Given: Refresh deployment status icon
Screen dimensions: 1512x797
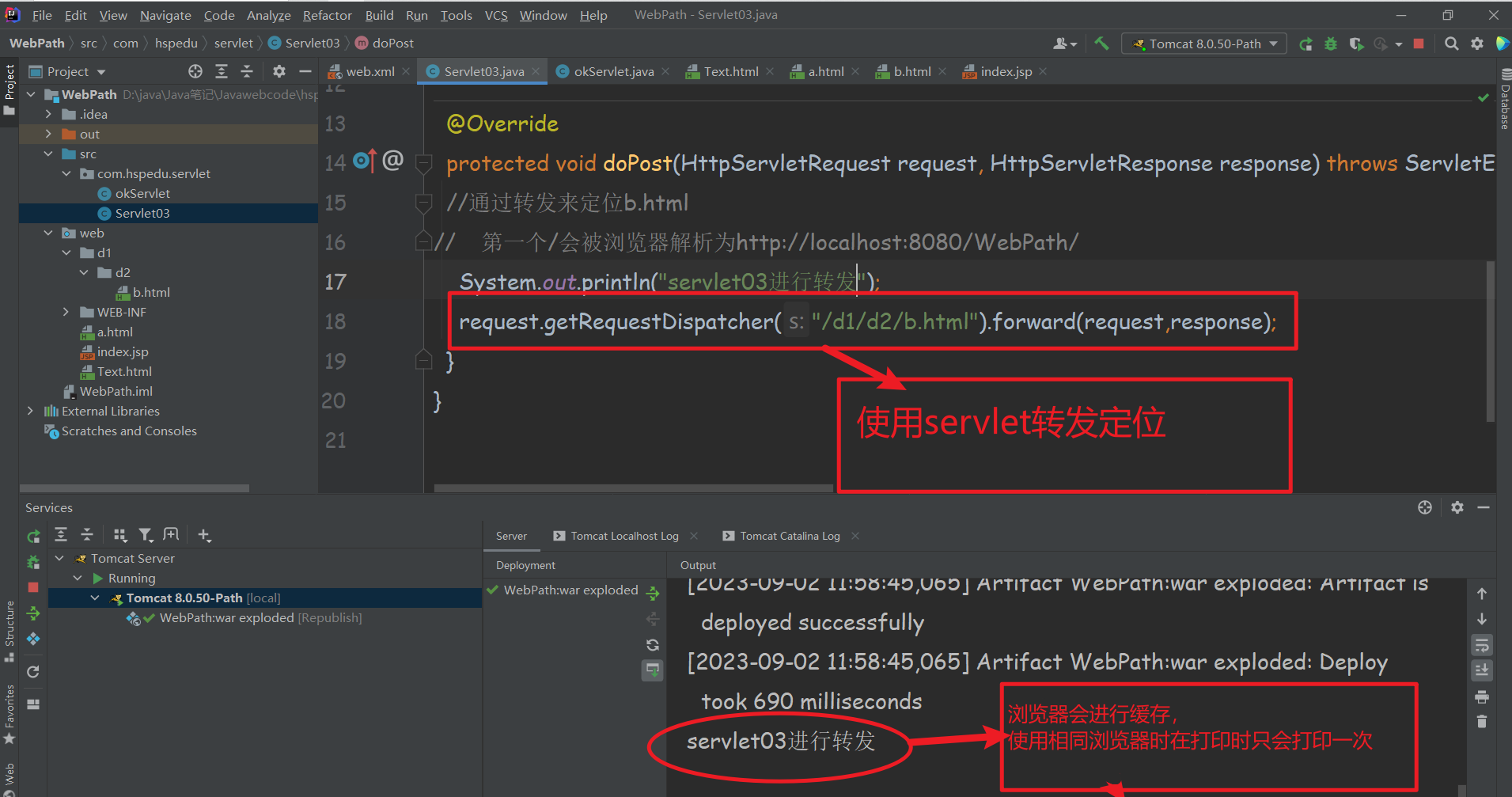Looking at the screenshot, I should tap(653, 644).
